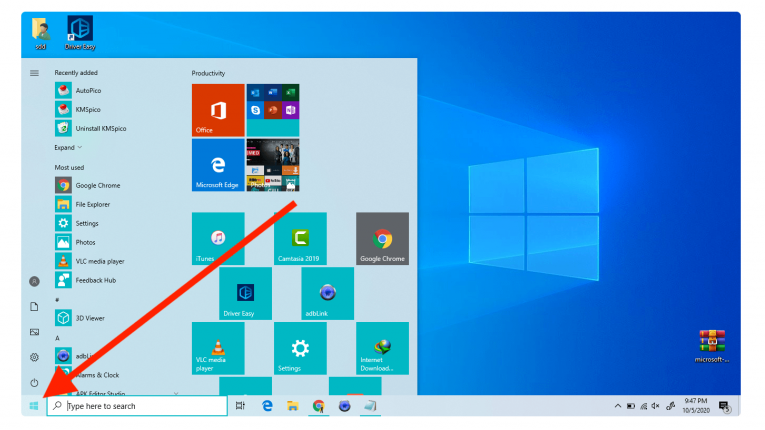Screen dimensions: 765x430
Task: Click the taskbar date and time
Action: pos(698,406)
